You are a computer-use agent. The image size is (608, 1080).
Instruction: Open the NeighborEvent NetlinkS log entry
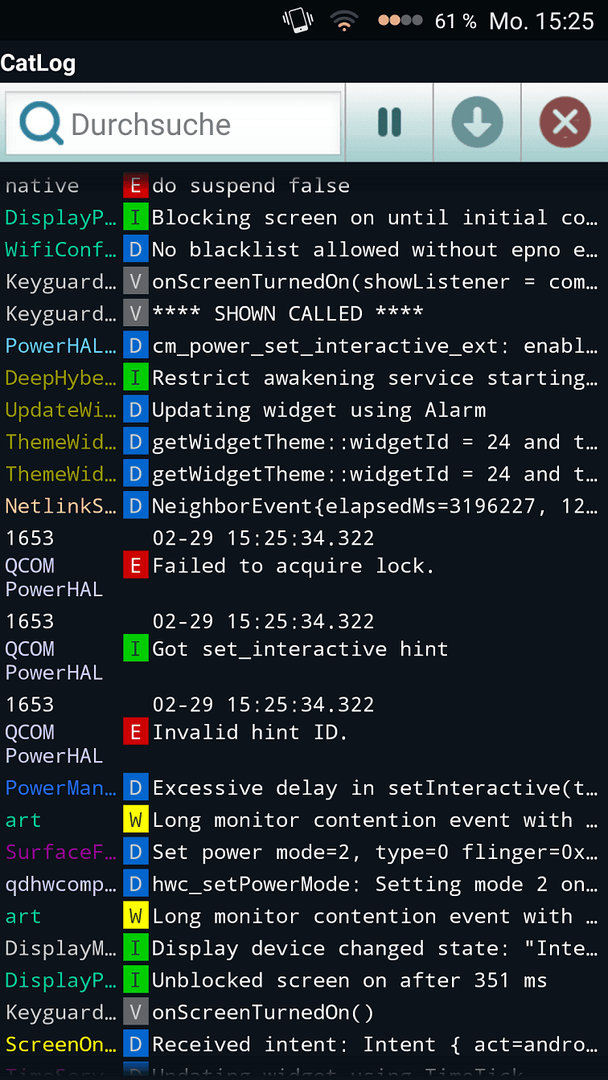click(x=304, y=507)
